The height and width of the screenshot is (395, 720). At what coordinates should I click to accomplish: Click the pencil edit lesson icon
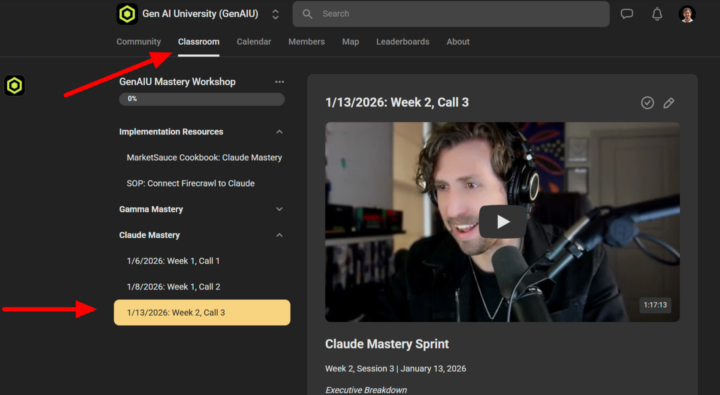click(x=669, y=102)
